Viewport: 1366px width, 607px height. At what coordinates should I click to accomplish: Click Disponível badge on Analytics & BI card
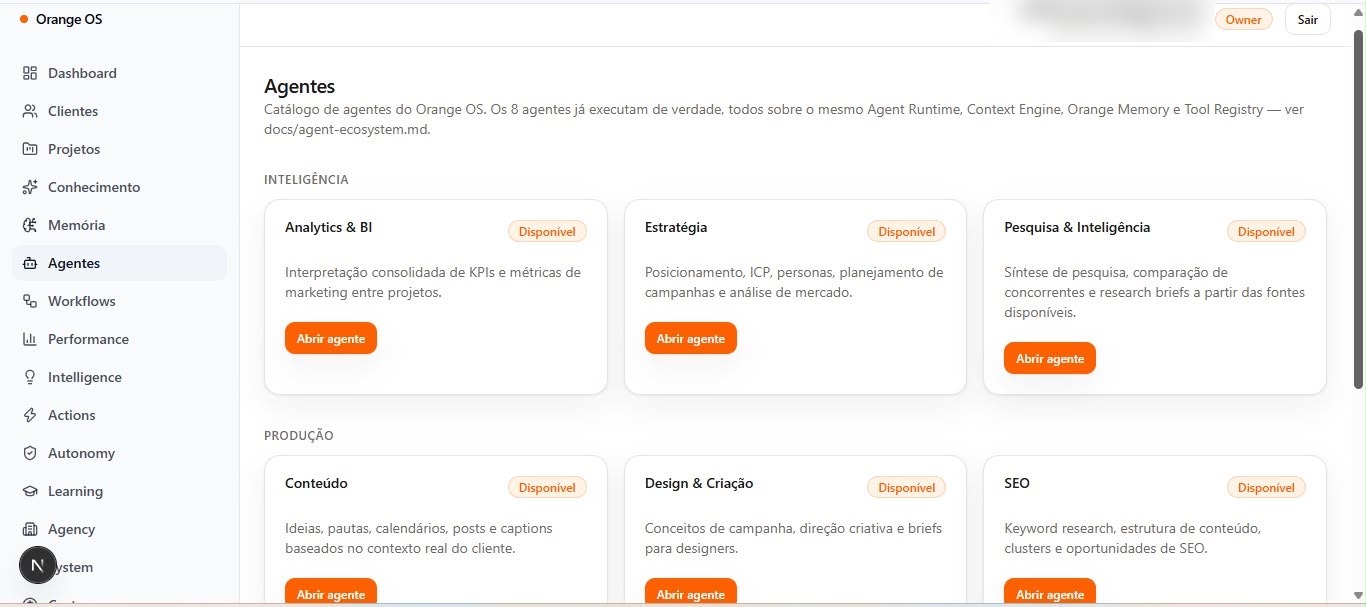pos(547,231)
